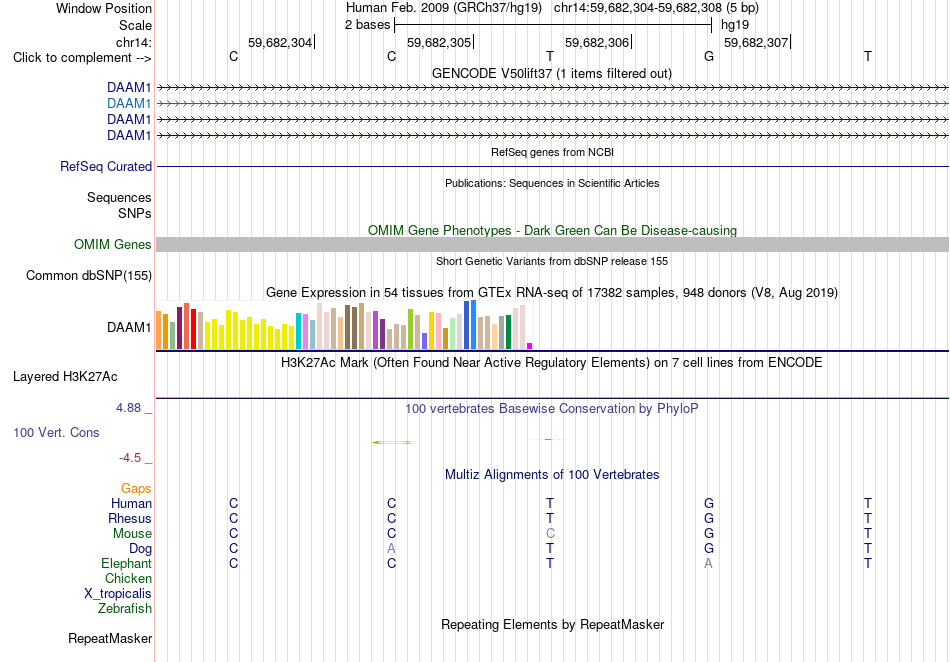Click the olive-yellow PhyloP conservation bar
950x662 pixels.
392,442
